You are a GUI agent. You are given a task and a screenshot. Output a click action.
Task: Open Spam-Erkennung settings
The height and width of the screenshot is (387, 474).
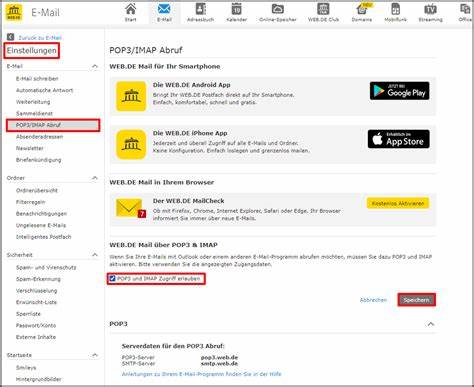[38, 279]
